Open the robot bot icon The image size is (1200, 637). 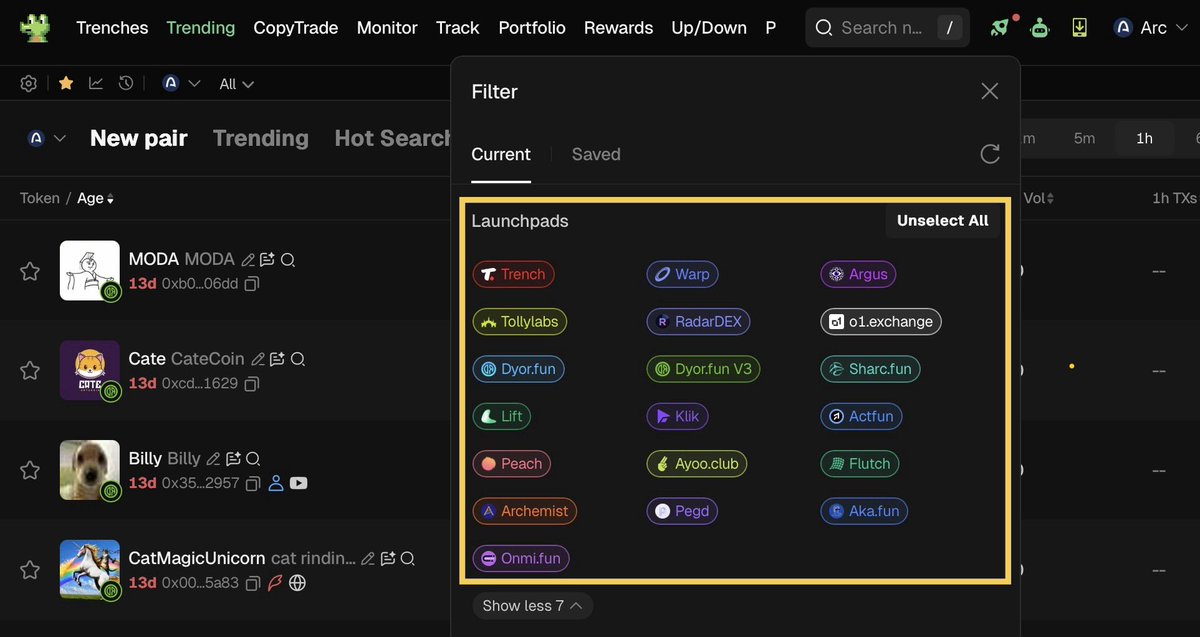pyautogui.click(x=1040, y=27)
